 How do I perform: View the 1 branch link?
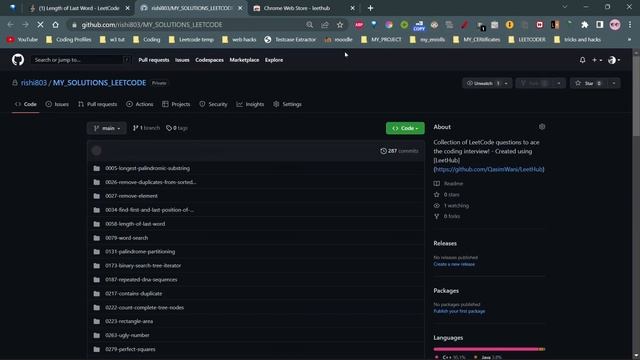(x=146, y=128)
